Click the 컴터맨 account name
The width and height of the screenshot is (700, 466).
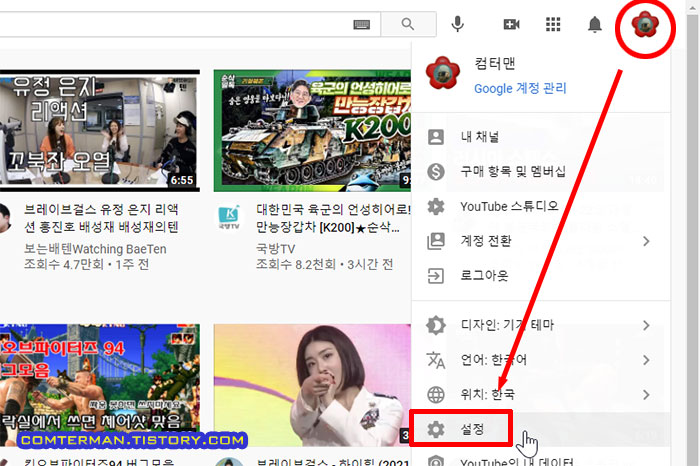(x=495, y=63)
